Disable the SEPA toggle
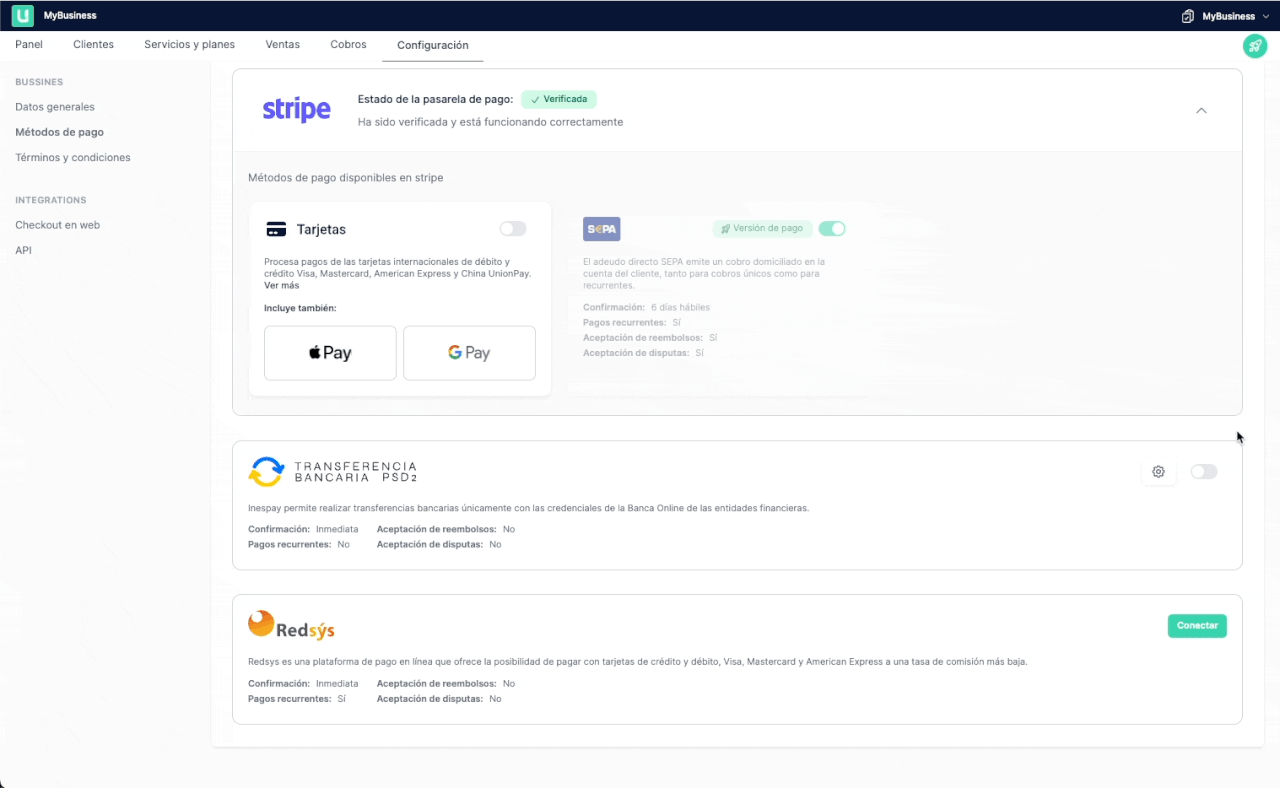 coord(832,228)
